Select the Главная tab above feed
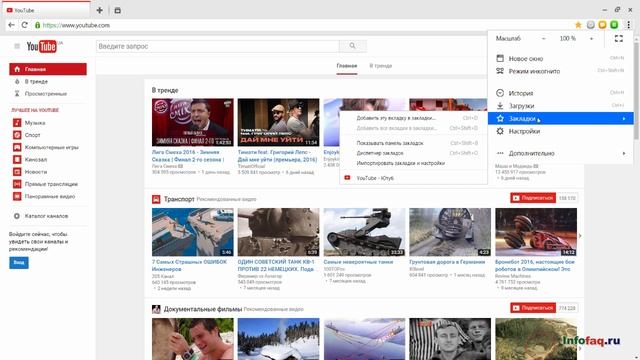Image resolution: width=640 pixels, height=360 pixels. coord(347,66)
